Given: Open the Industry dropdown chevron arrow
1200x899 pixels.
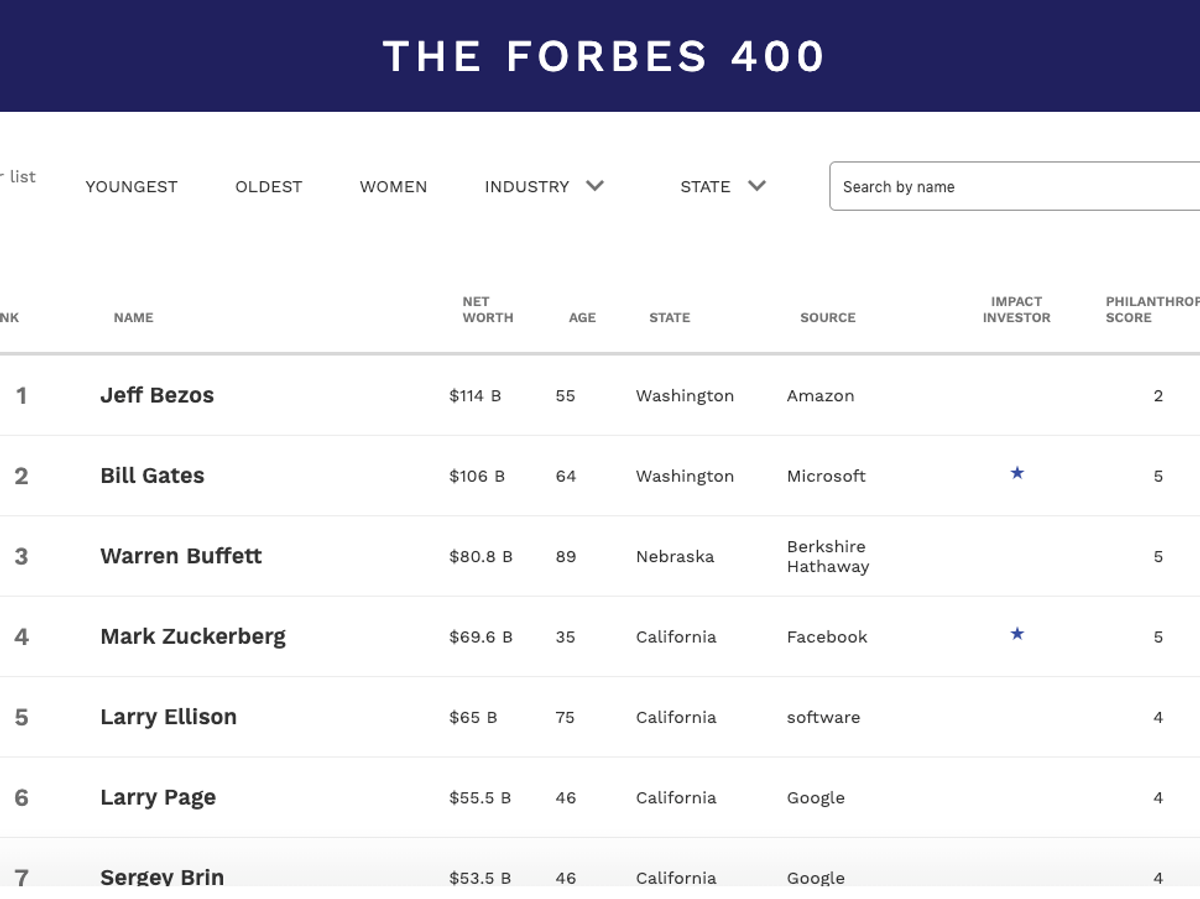Looking at the screenshot, I should (x=595, y=186).
